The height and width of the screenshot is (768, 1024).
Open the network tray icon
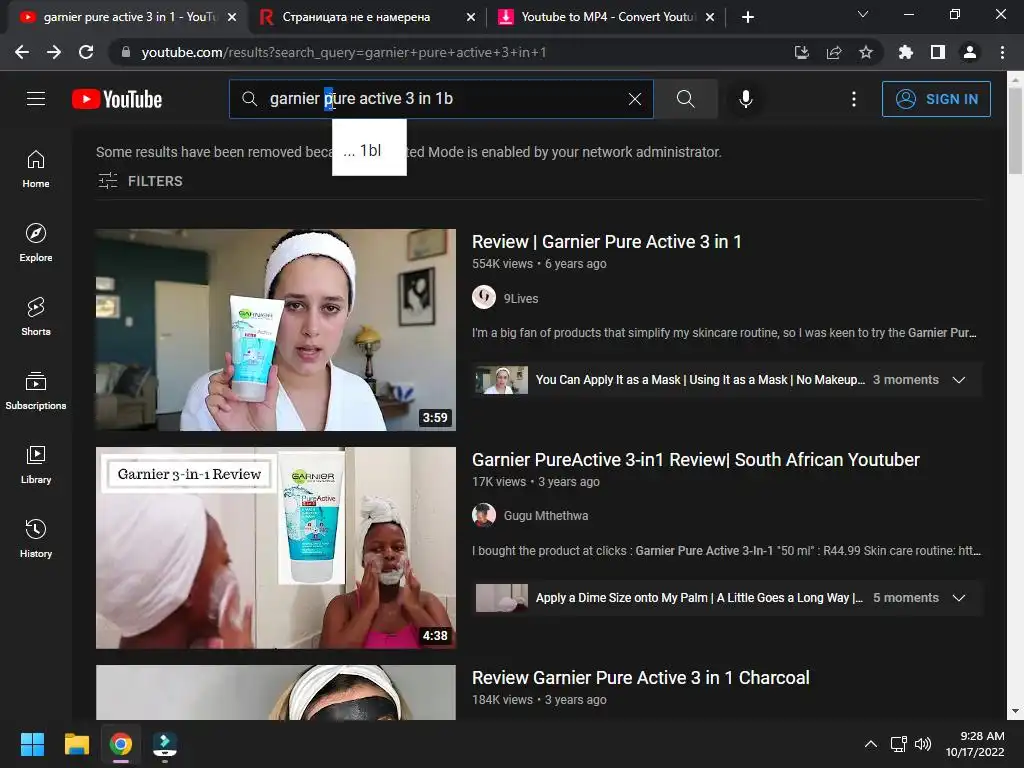pyautogui.click(x=899, y=744)
